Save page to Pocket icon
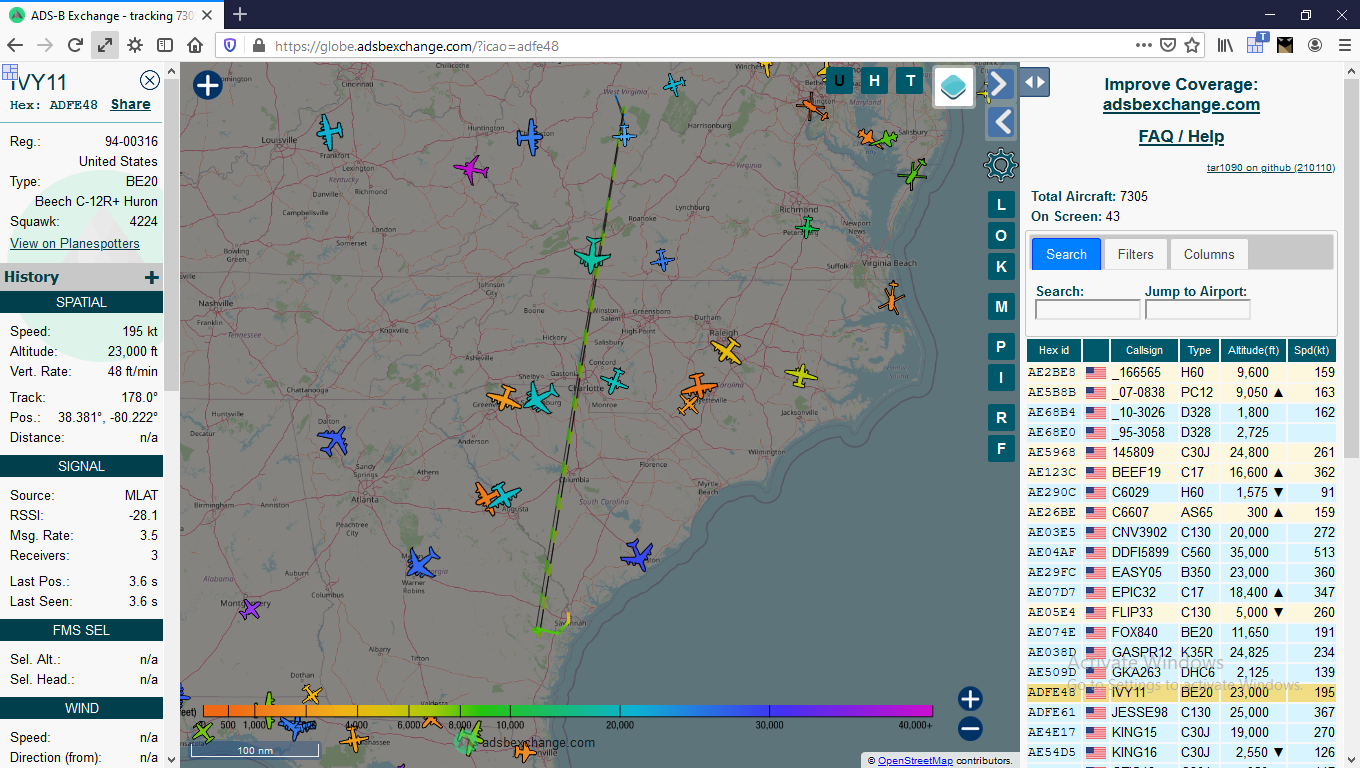 tap(1168, 45)
